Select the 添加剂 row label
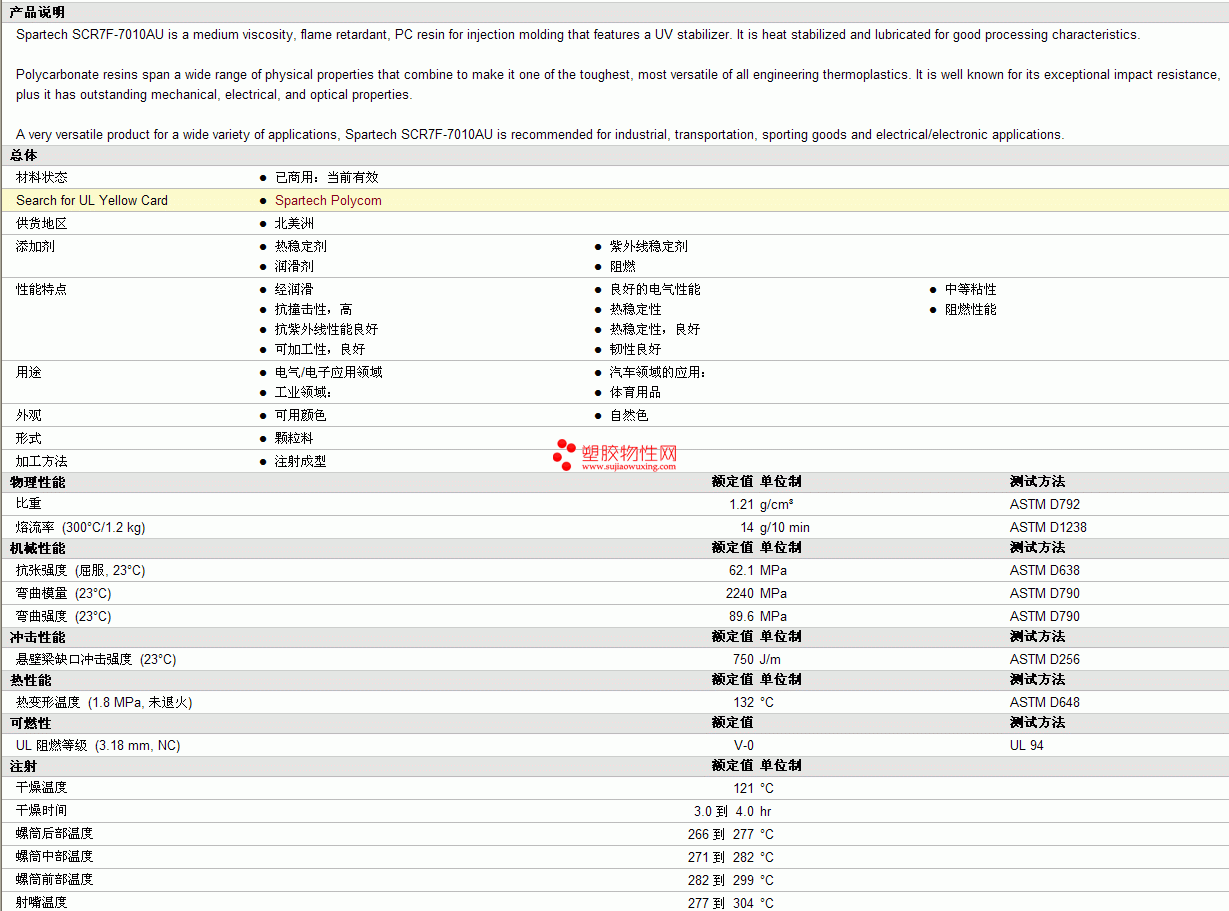Image resolution: width=1229 pixels, height=911 pixels. (35, 246)
